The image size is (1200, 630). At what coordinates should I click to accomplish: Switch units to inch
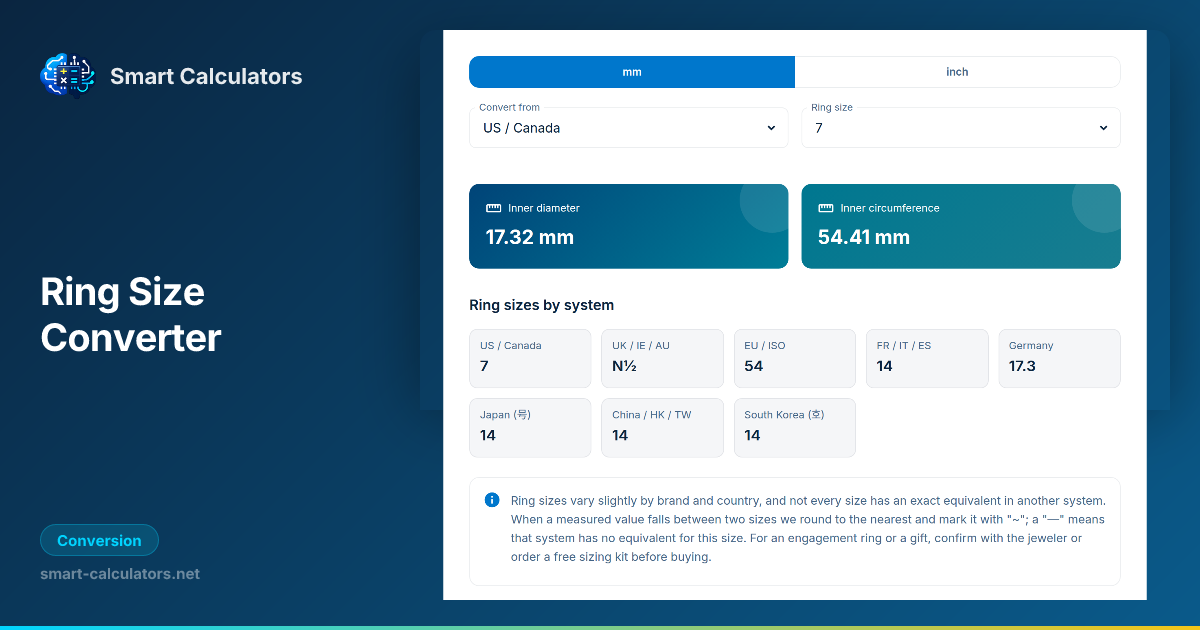pos(957,72)
